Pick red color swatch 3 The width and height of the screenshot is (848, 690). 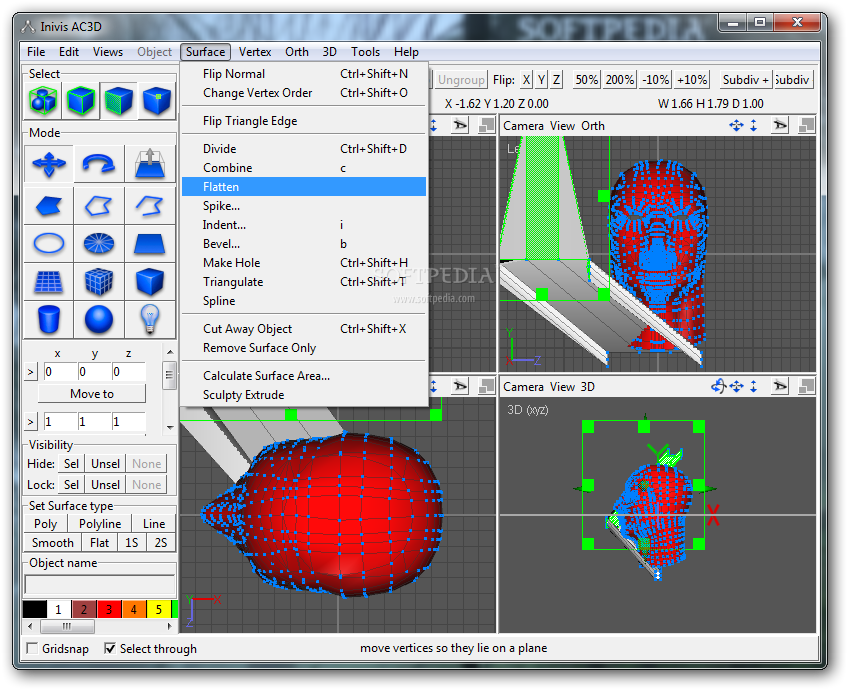point(109,609)
